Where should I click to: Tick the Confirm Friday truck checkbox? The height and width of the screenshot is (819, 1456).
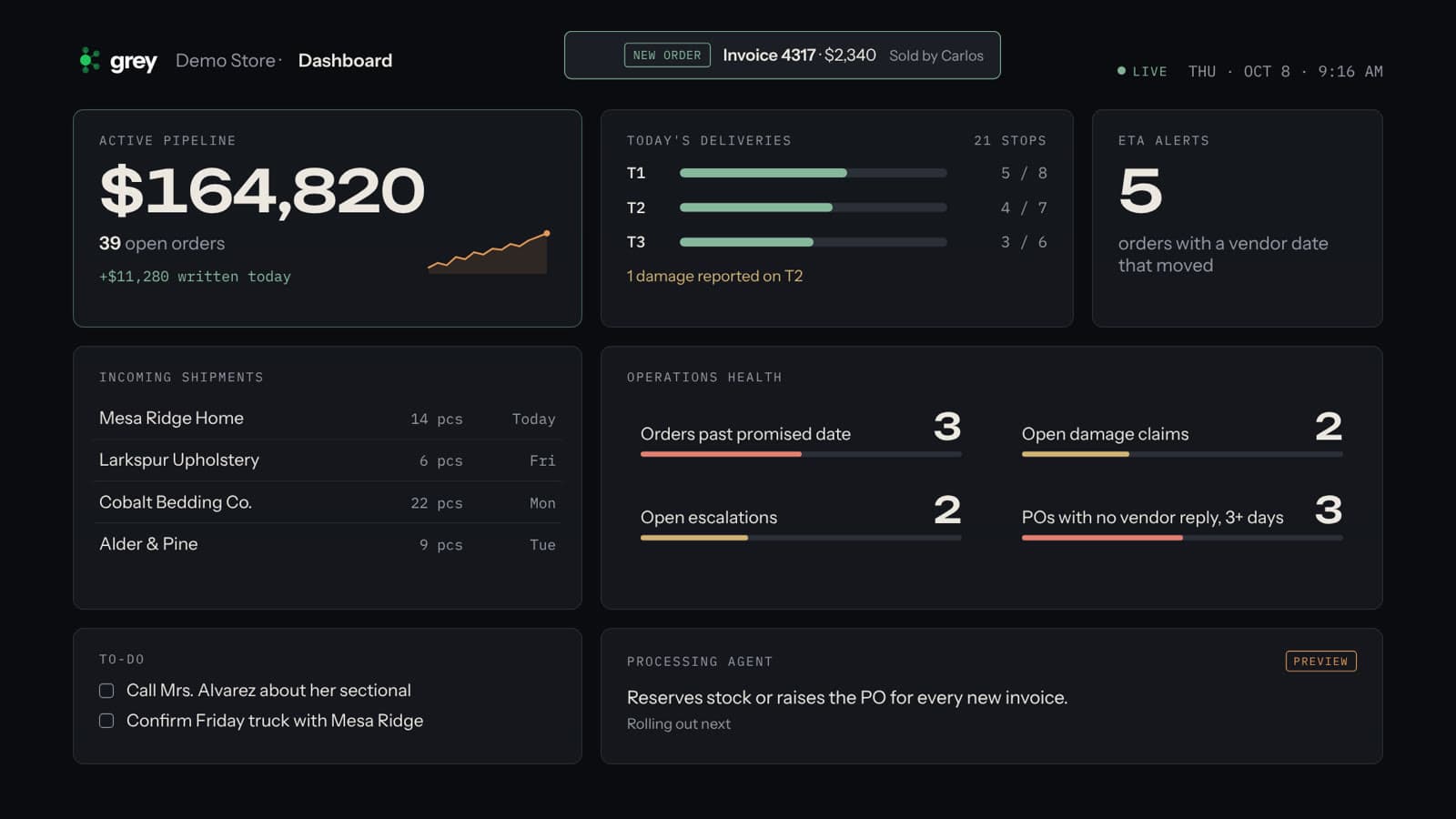click(106, 721)
